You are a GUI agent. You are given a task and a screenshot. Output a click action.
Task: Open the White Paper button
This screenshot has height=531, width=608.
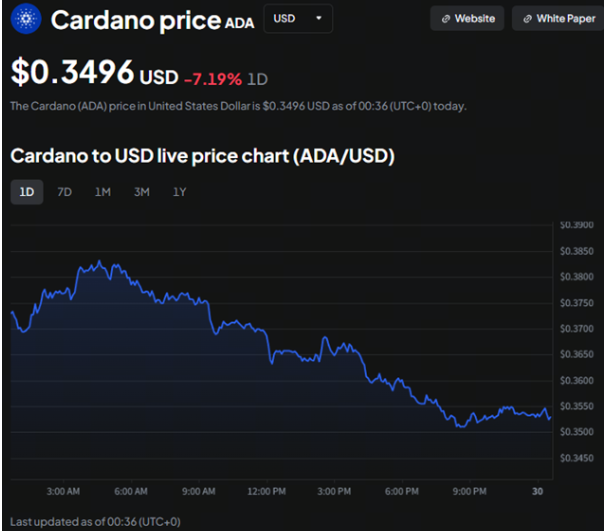557,19
